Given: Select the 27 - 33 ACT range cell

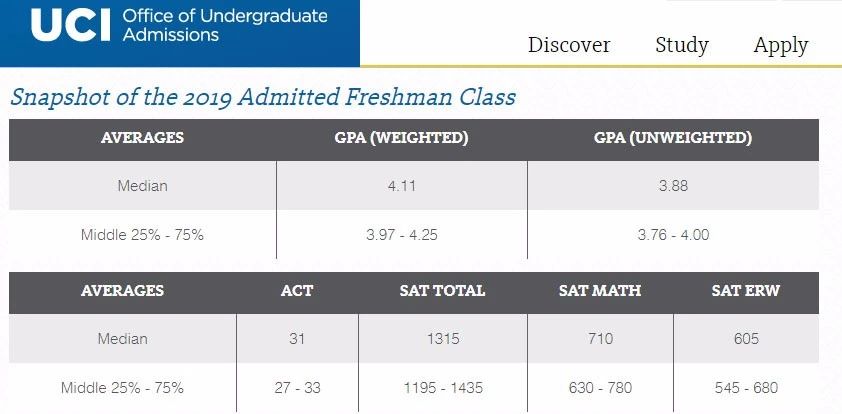Looking at the screenshot, I should (x=297, y=388).
